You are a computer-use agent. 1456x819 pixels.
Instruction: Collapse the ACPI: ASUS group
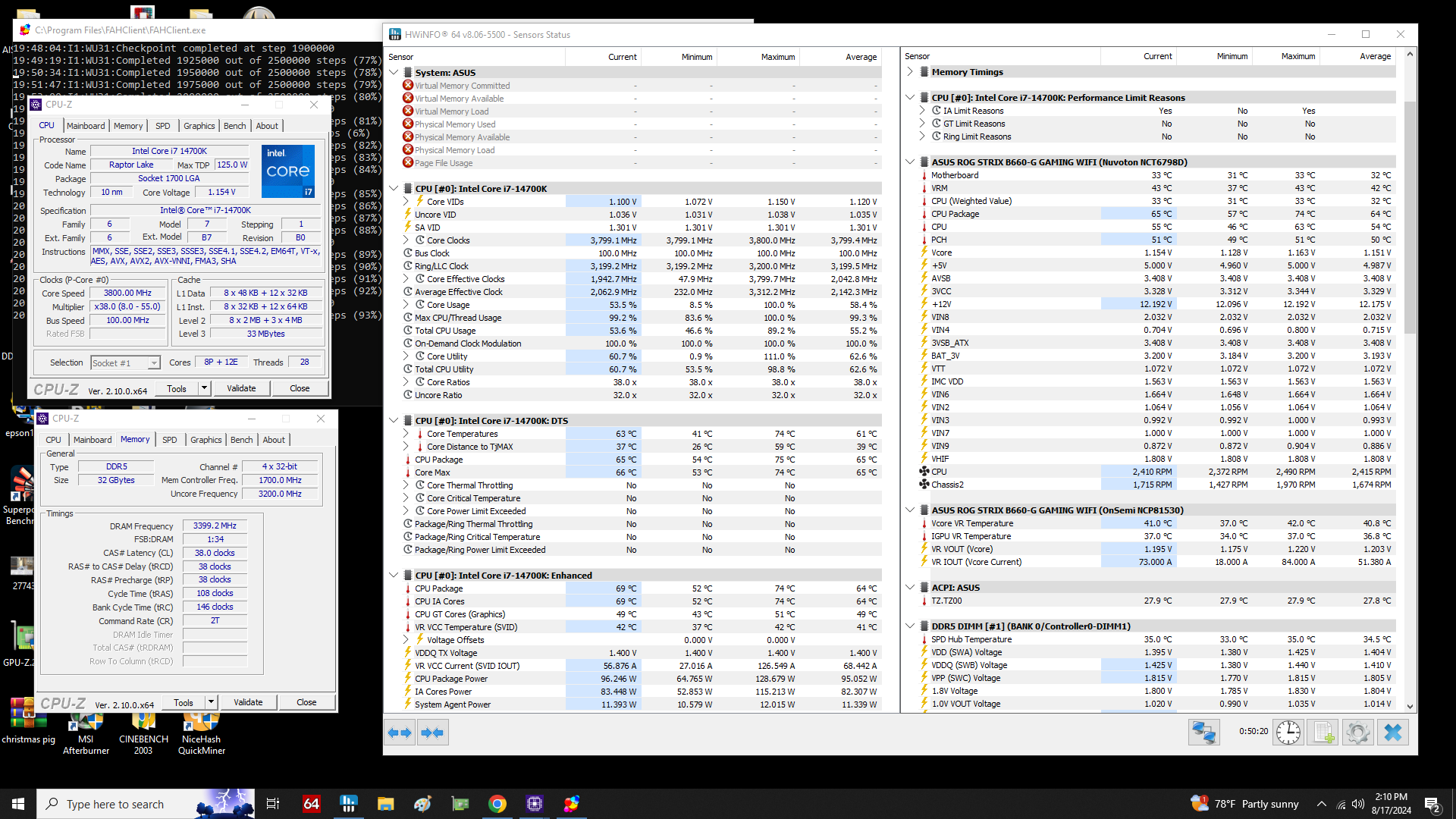(x=910, y=588)
